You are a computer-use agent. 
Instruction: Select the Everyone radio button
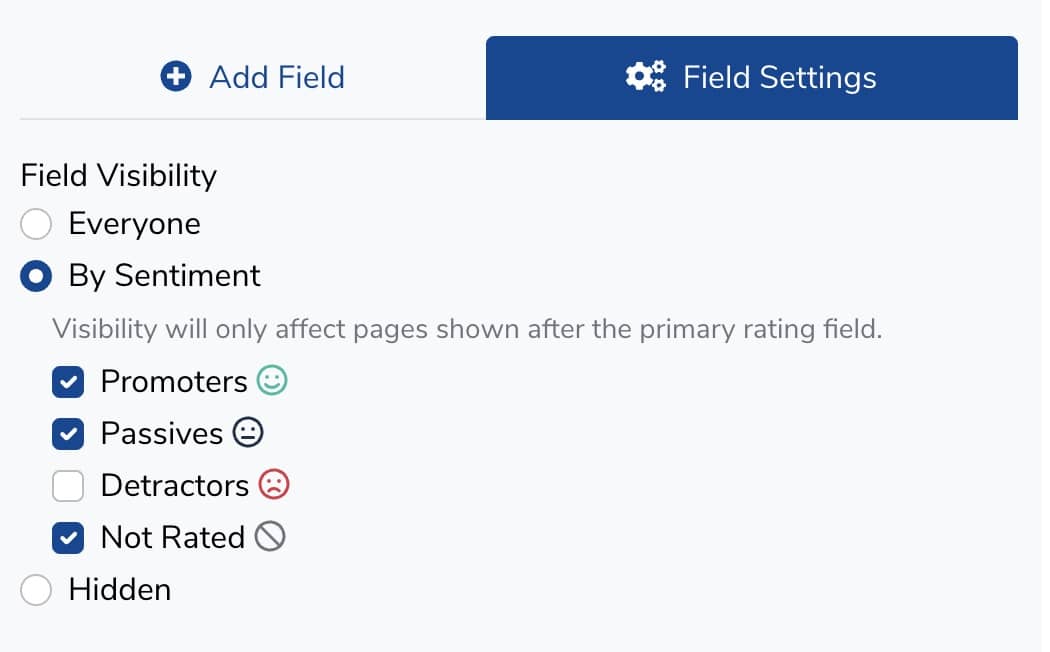pyautogui.click(x=36, y=224)
